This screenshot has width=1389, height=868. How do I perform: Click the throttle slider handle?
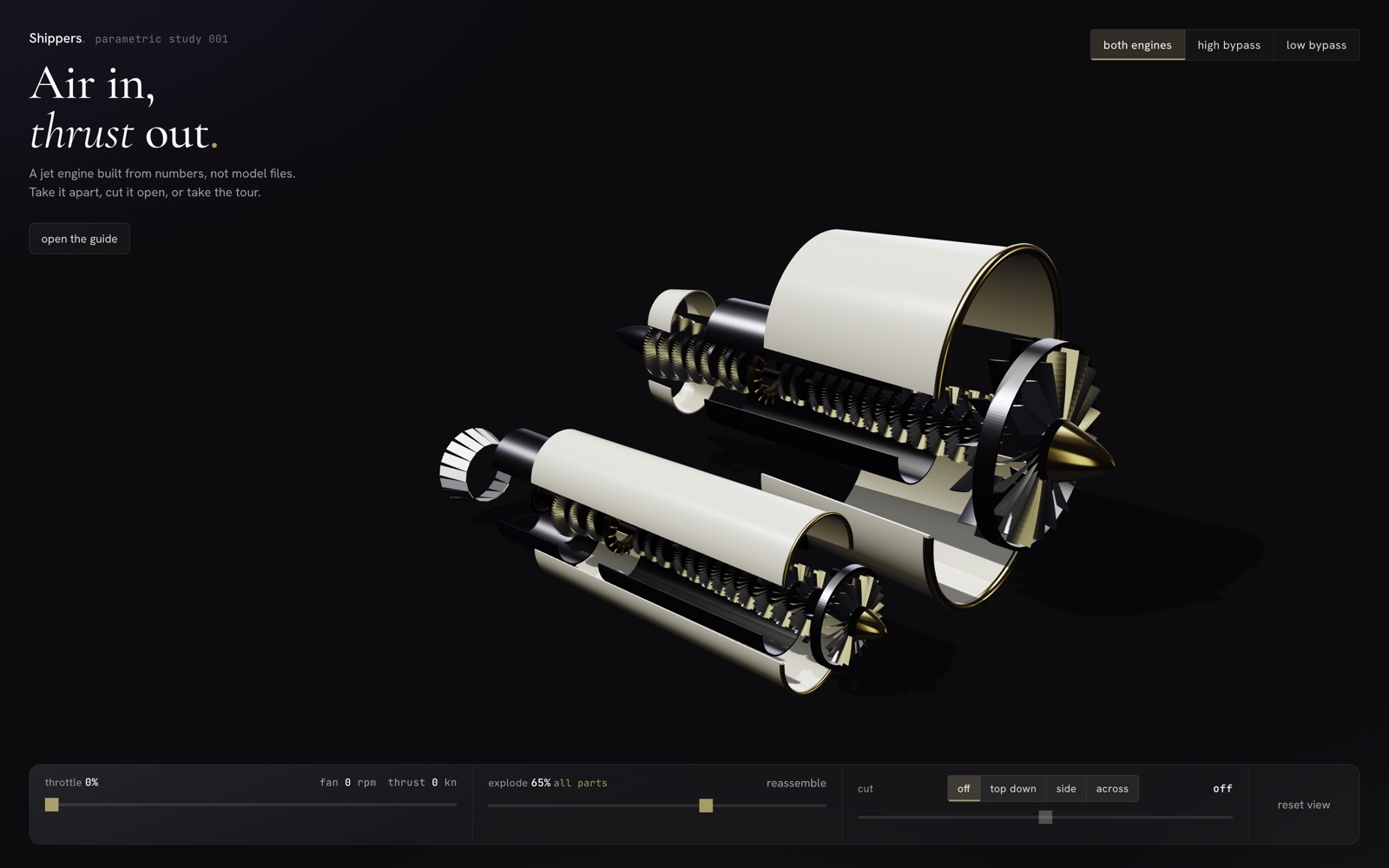(x=52, y=805)
